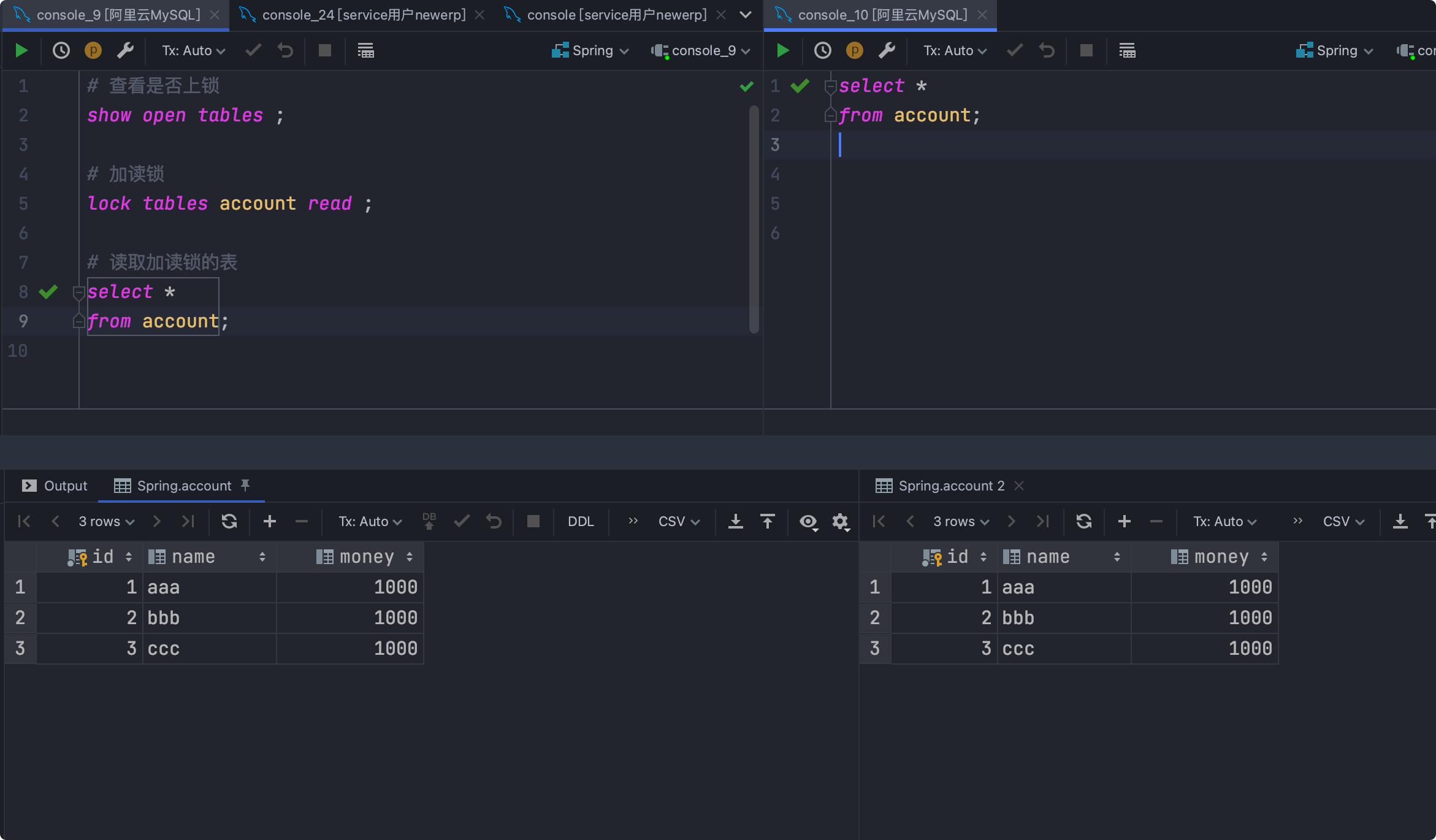Reload the Spring.account result grid
The height and width of the screenshot is (840, 1436).
[229, 521]
